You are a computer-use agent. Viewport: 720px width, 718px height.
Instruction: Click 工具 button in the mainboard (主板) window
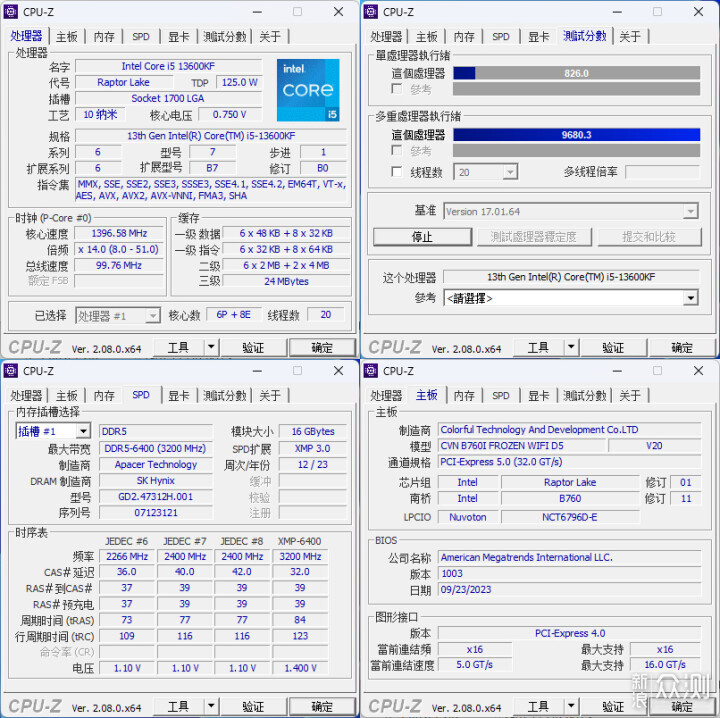[539, 707]
